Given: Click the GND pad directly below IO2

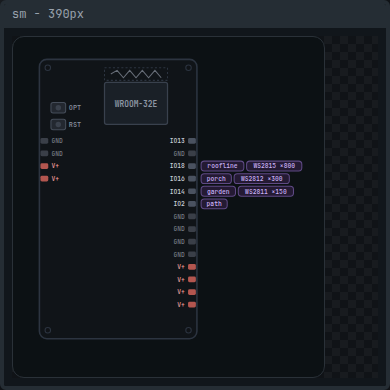Looking at the screenshot, I should (192, 216).
